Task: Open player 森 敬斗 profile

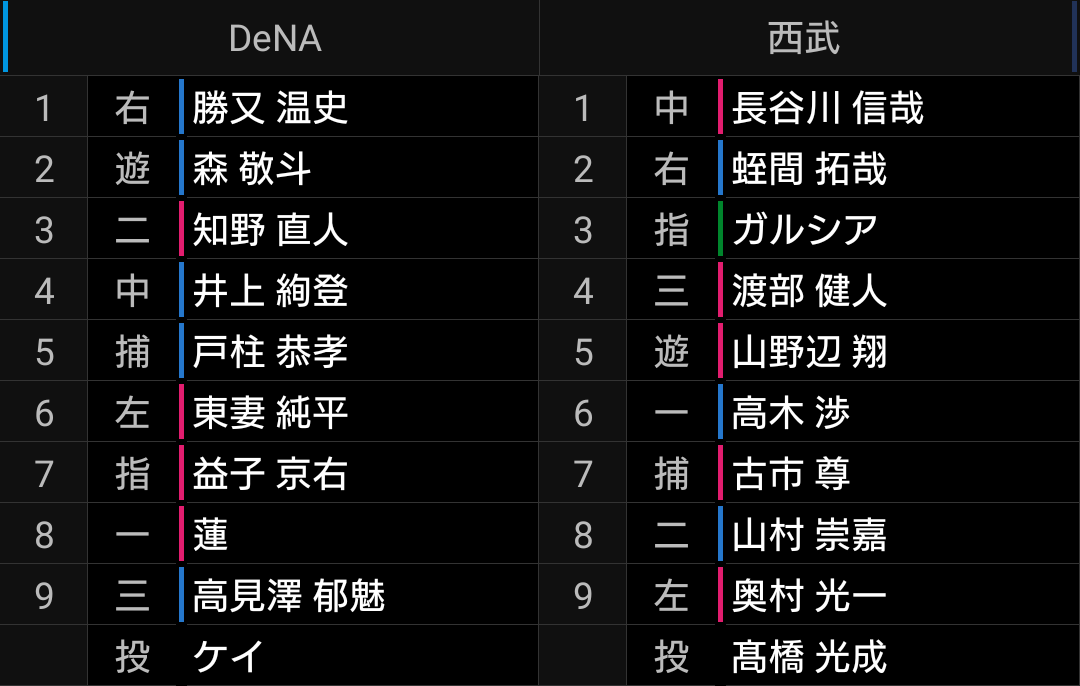Action: [251, 169]
